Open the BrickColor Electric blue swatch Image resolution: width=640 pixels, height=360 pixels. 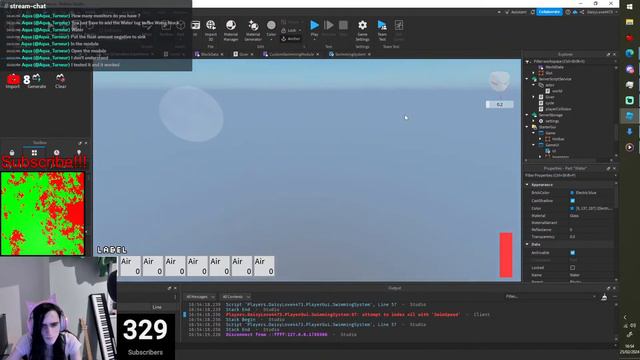pos(572,193)
